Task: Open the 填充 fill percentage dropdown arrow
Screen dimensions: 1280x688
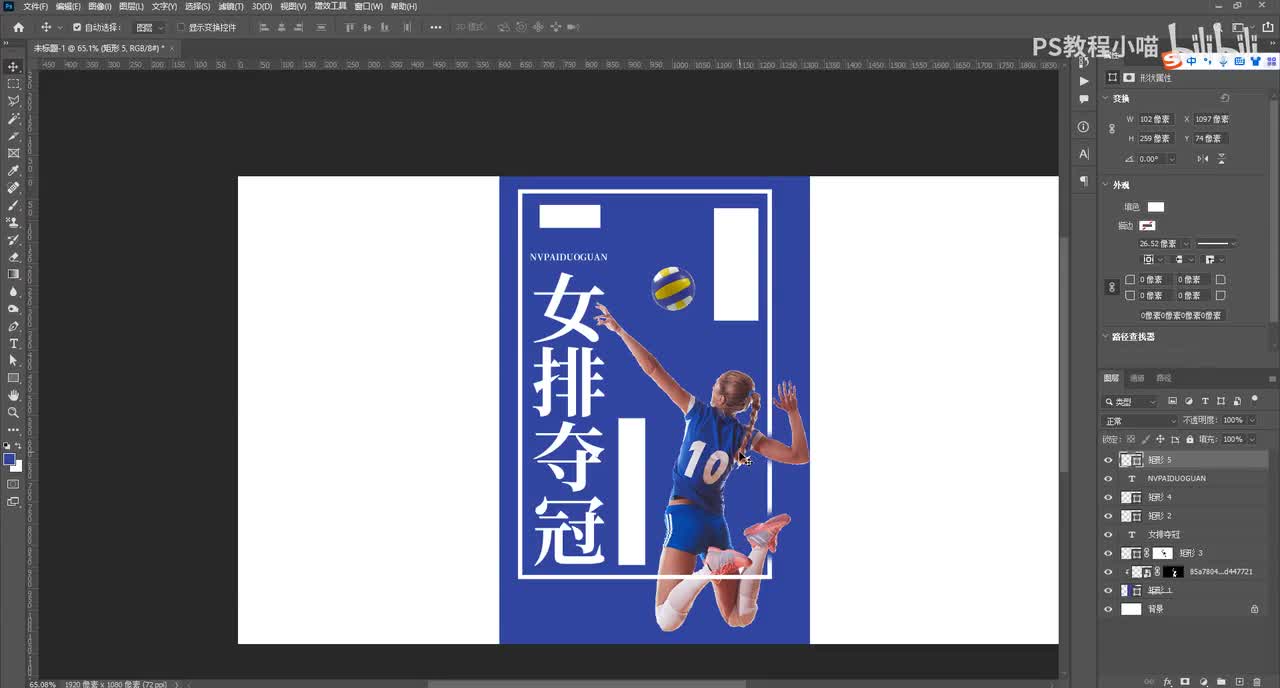Action: [1252, 439]
